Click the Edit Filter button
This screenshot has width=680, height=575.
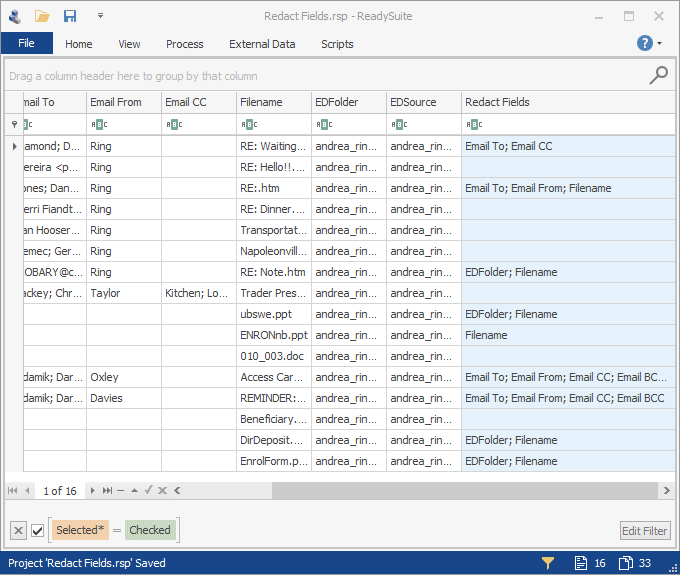(x=644, y=531)
